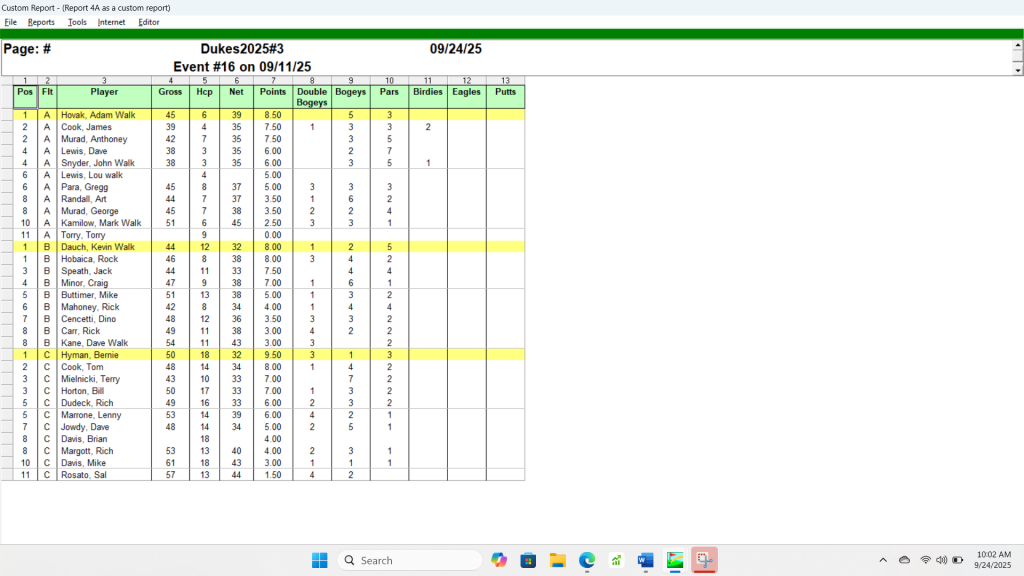Open the File menu
Image resolution: width=1024 pixels, height=576 pixels.
[11, 22]
